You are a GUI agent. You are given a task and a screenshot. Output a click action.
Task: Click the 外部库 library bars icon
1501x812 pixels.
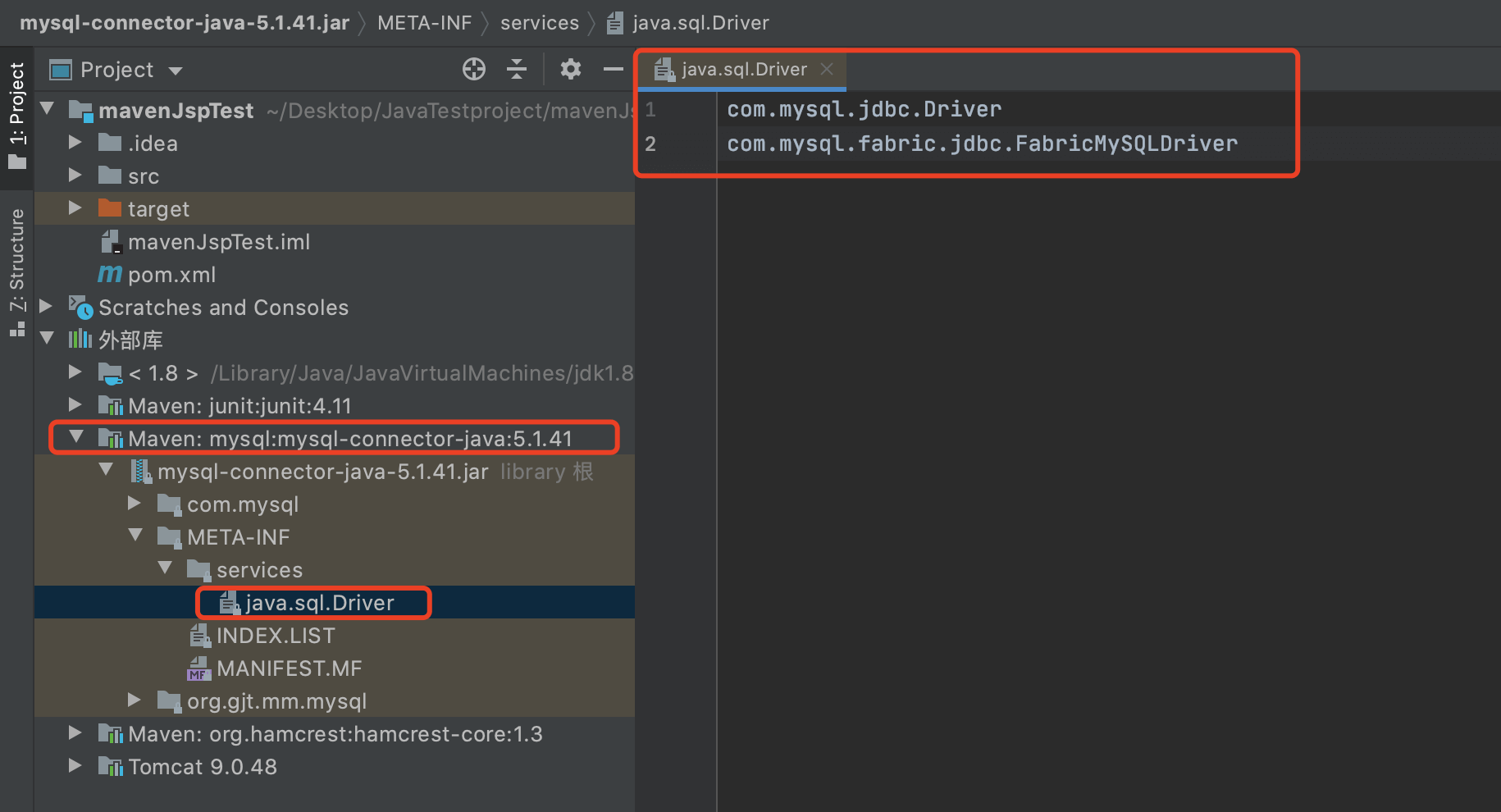point(80,339)
